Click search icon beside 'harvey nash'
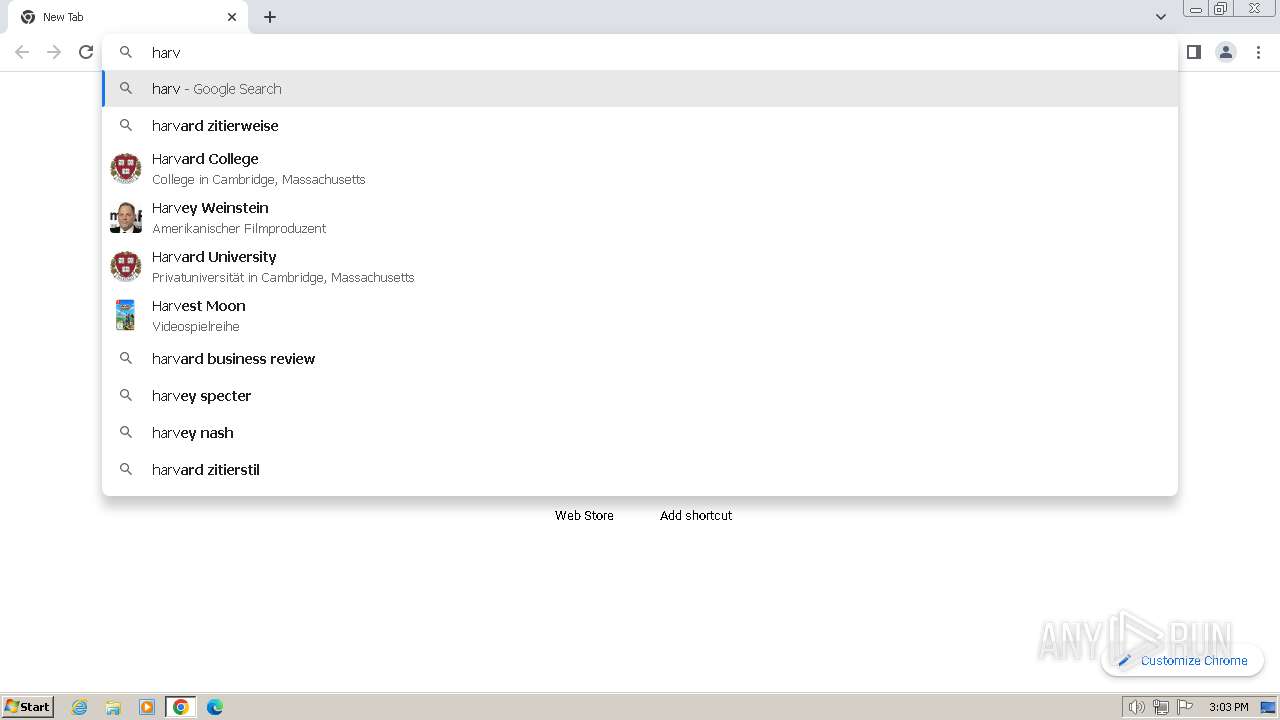 click(x=126, y=432)
